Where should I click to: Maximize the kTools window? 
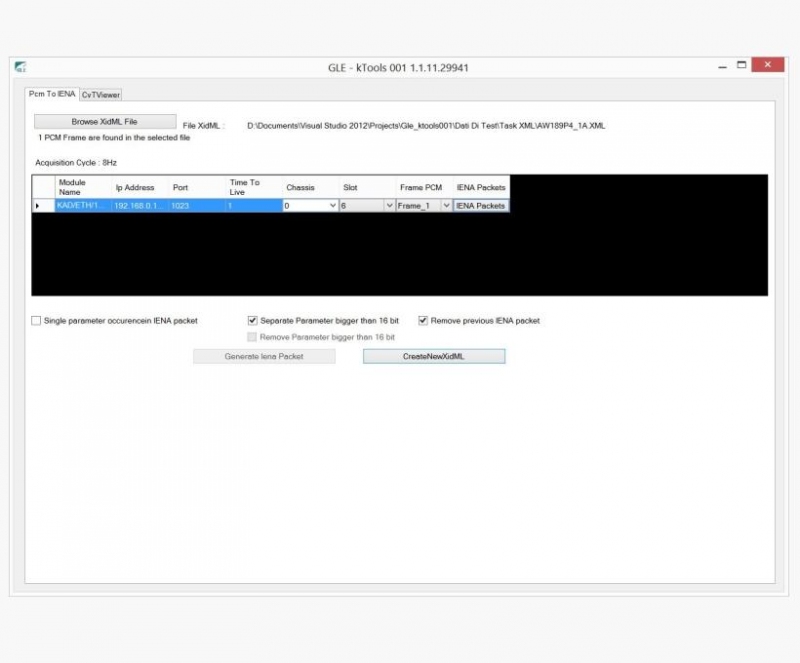pos(742,66)
